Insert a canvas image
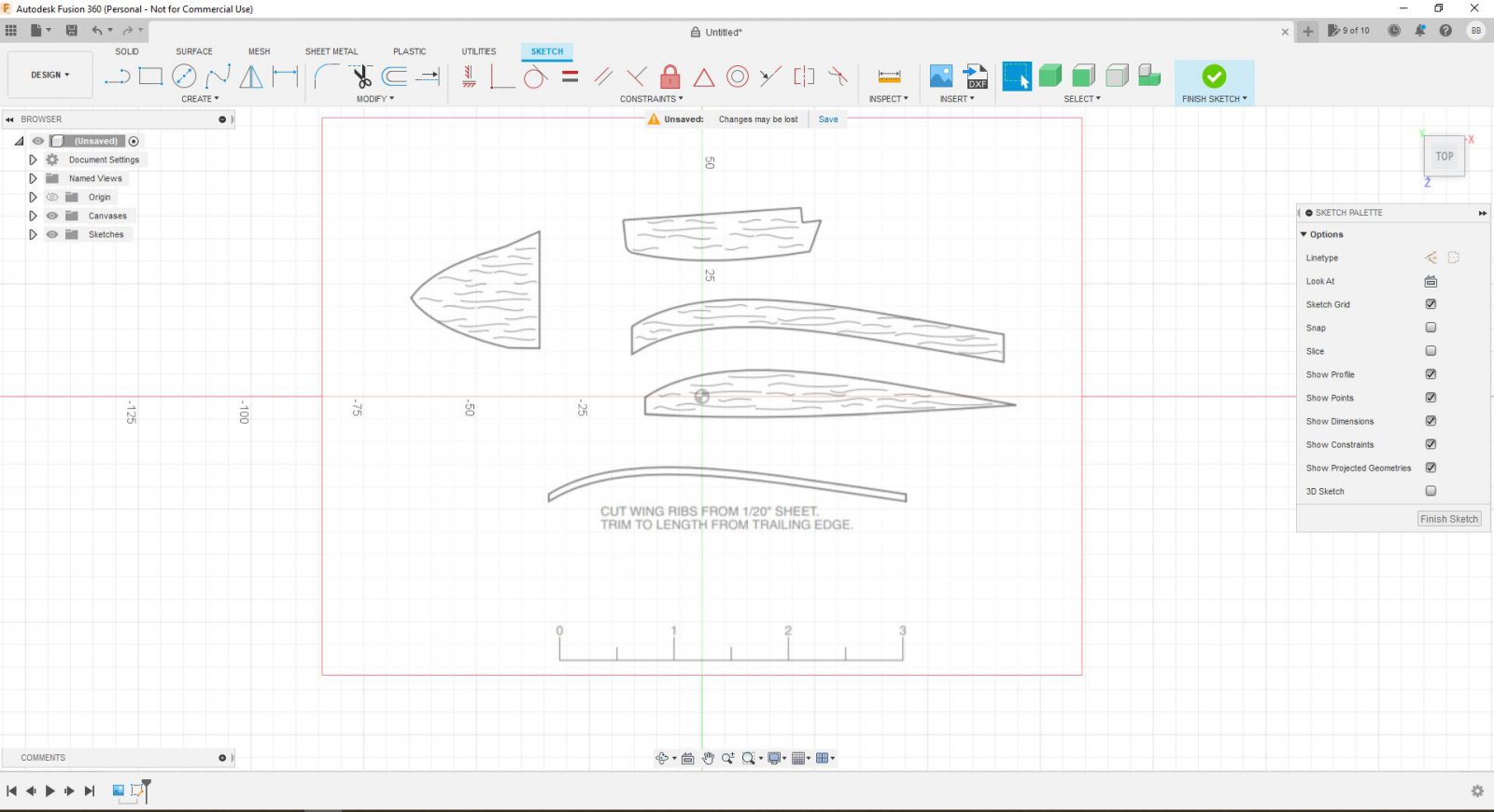Viewport: 1494px width, 812px height. (x=941, y=77)
